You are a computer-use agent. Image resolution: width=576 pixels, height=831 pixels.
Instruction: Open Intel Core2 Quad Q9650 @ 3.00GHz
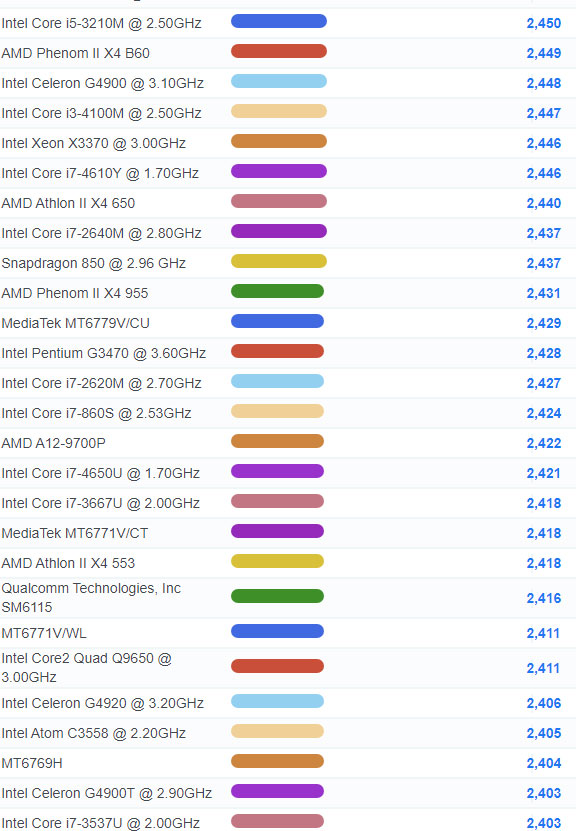(86, 668)
